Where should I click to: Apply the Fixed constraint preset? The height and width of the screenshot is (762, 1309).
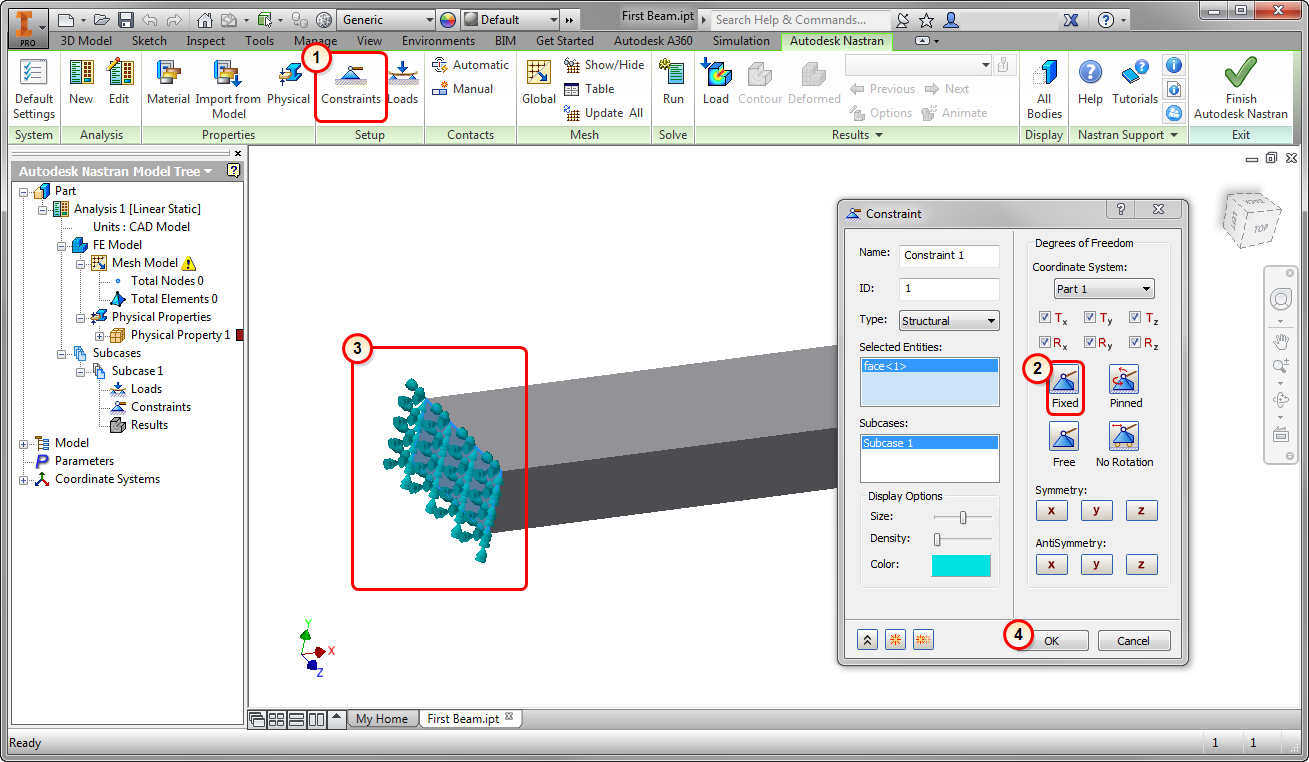click(1065, 387)
